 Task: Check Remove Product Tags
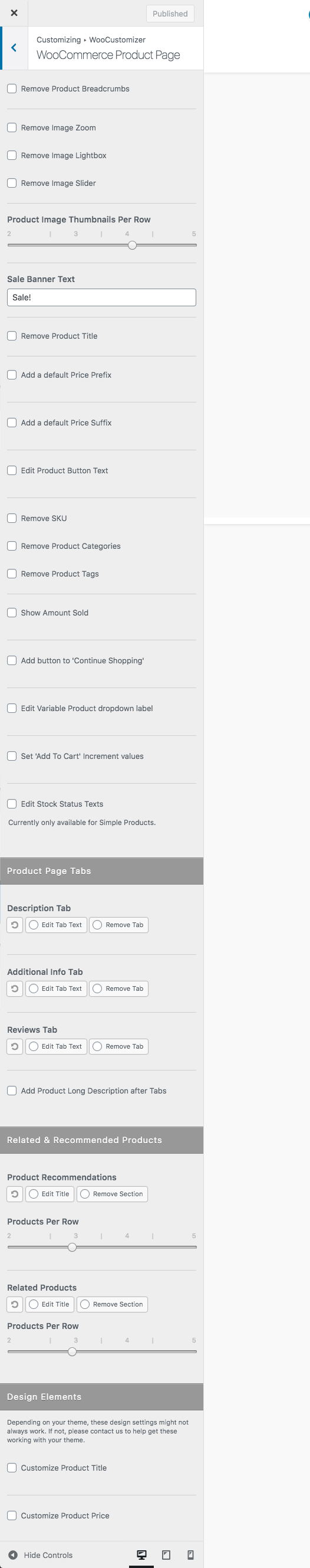(12, 574)
